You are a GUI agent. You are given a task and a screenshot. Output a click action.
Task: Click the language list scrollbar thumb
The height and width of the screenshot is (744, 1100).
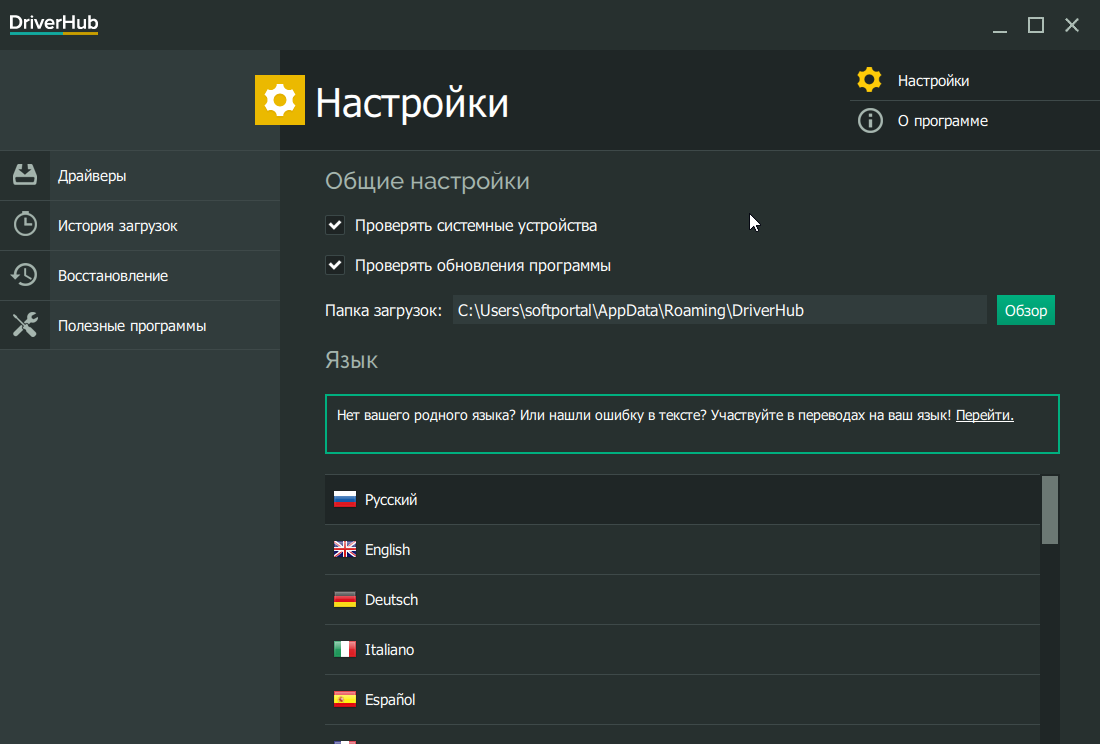coord(1050,510)
